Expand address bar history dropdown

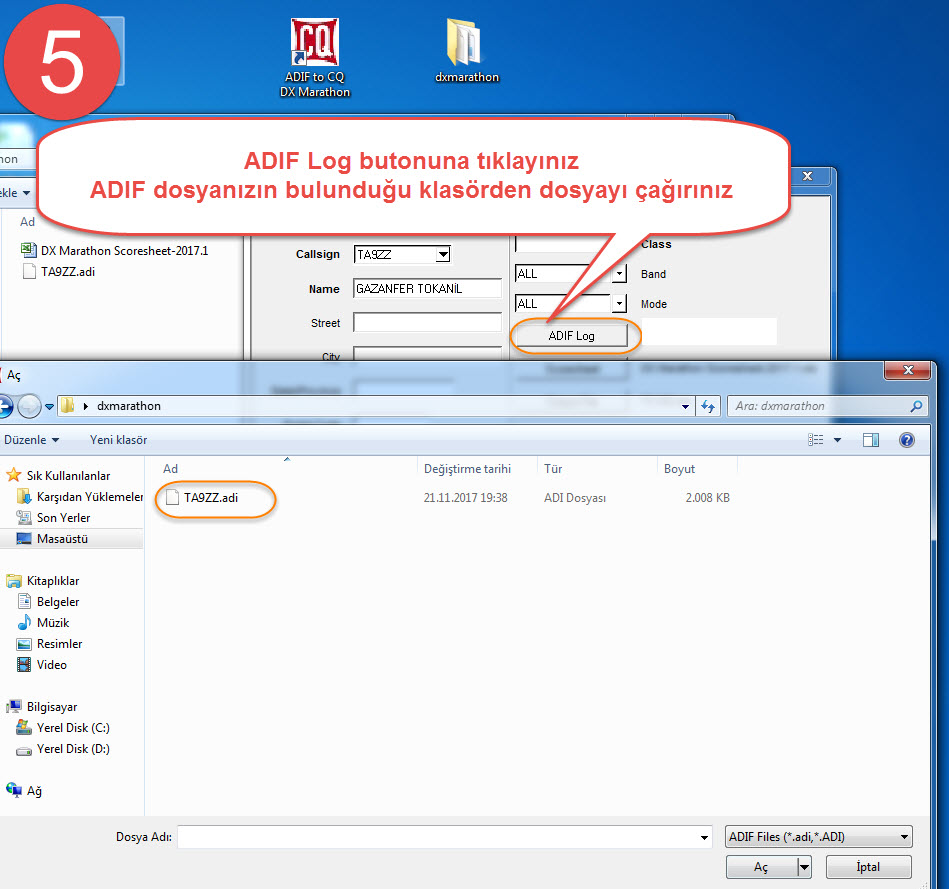tap(685, 406)
